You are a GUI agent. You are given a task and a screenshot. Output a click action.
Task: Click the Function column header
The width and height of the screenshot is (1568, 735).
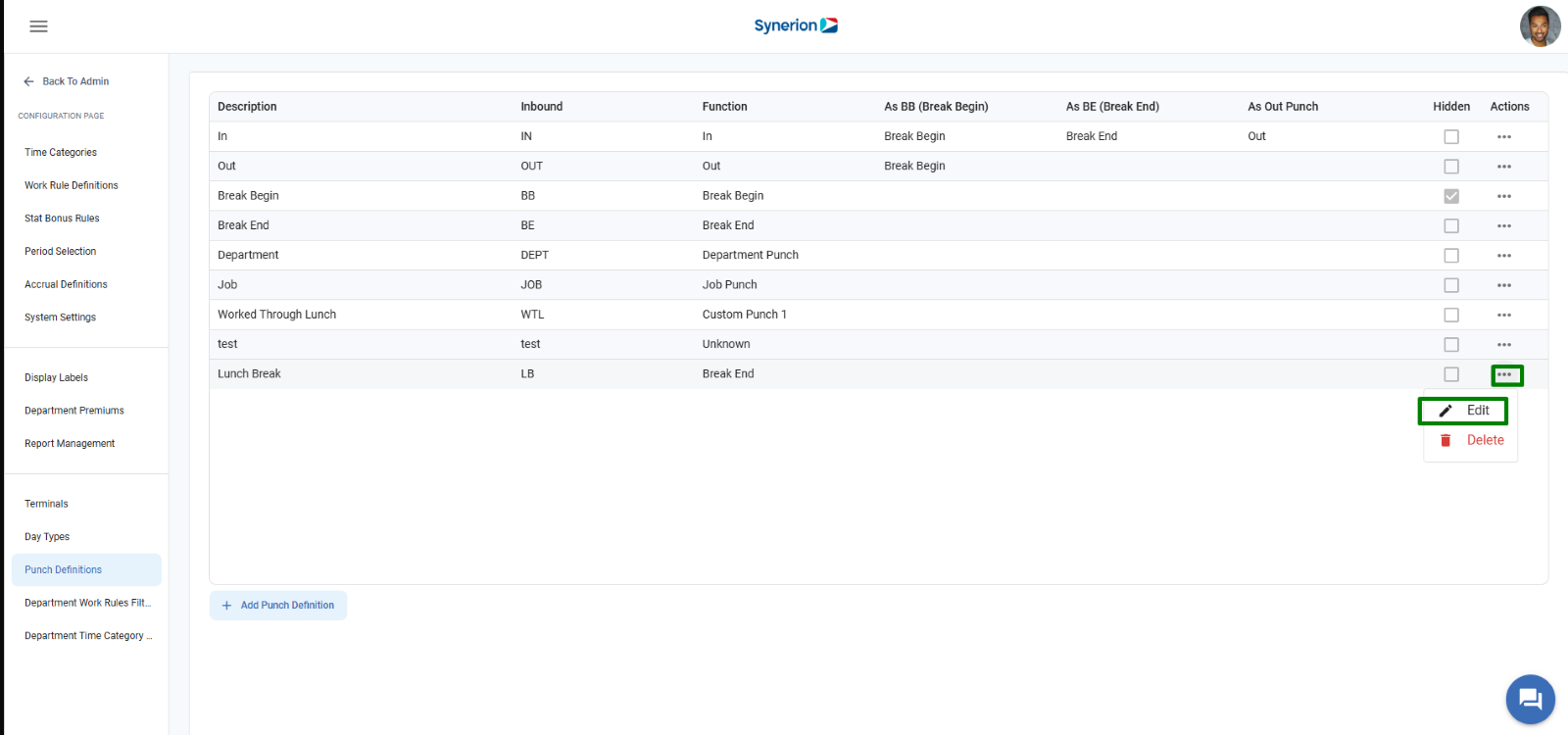[725, 107]
